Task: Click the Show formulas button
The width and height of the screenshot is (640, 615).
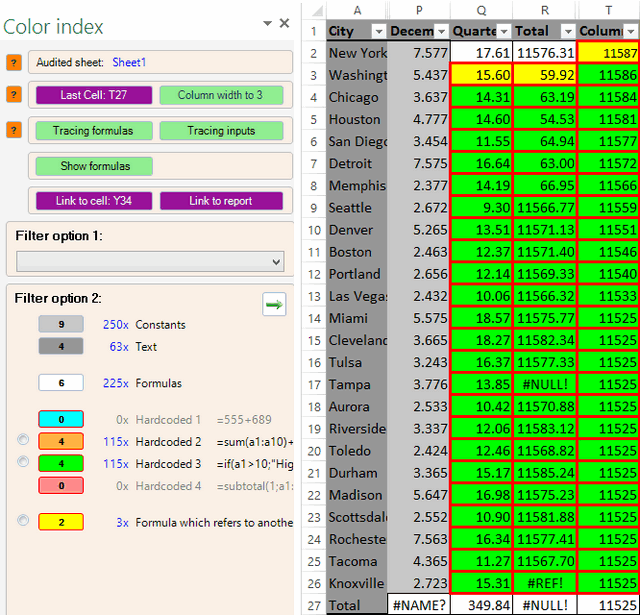Action: pyautogui.click(x=94, y=166)
